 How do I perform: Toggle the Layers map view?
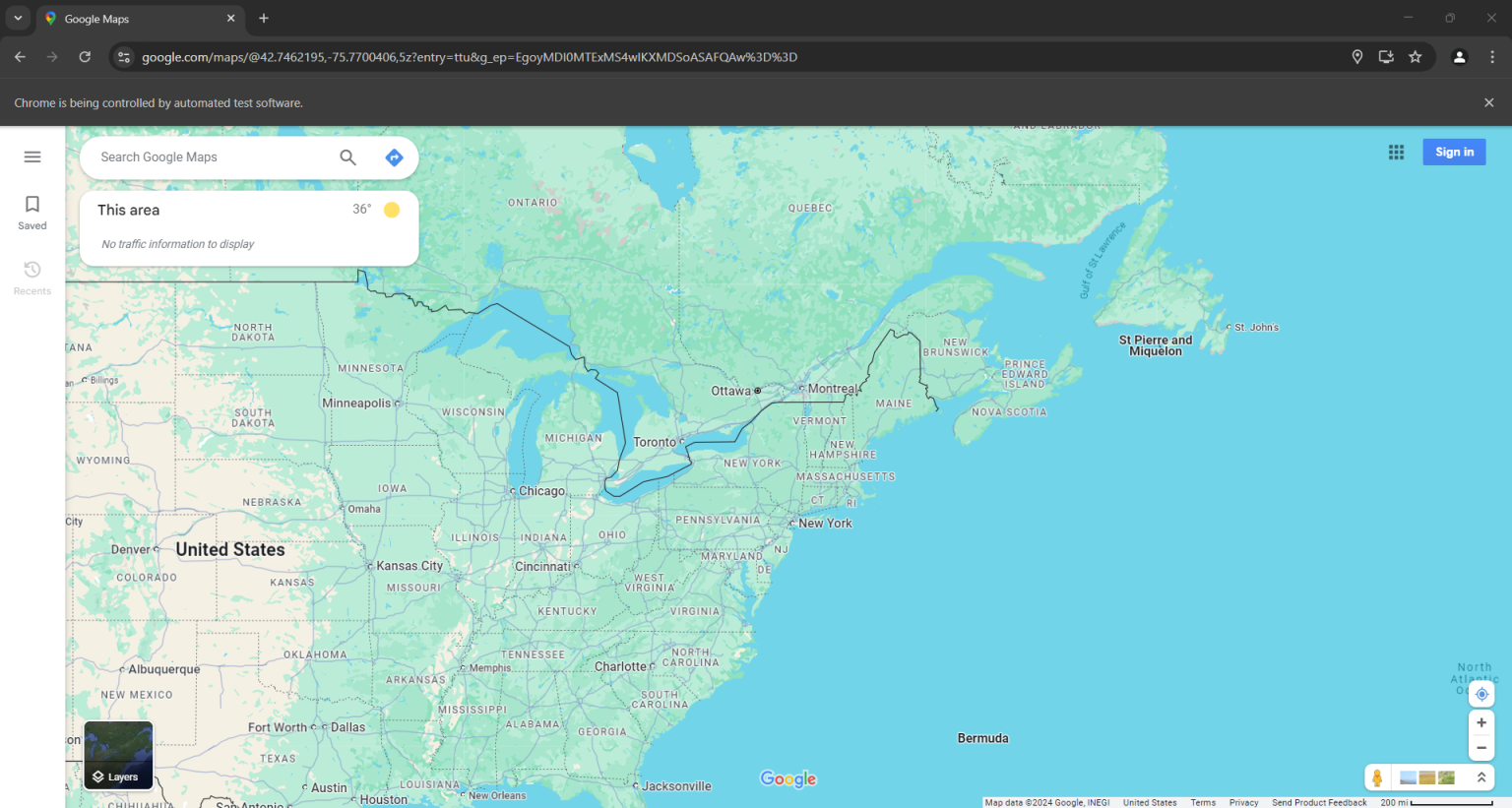[x=118, y=755]
